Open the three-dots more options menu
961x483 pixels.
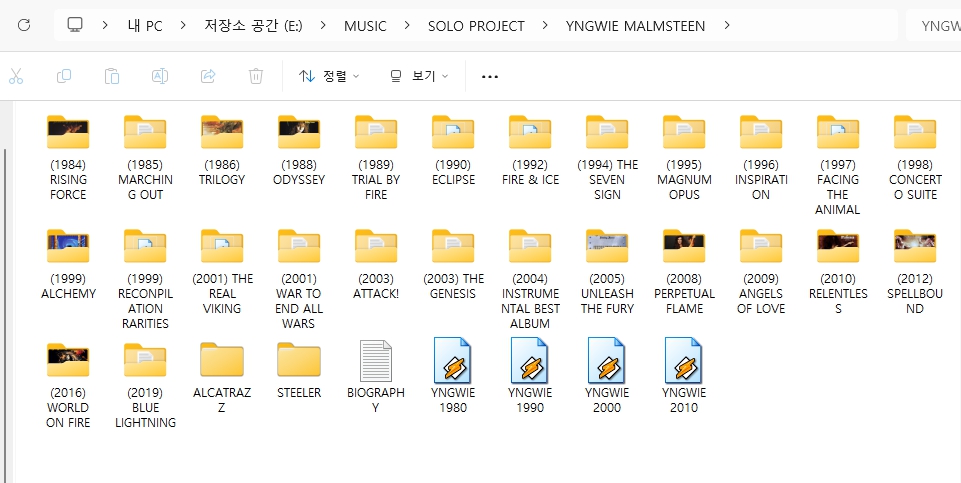[490, 77]
